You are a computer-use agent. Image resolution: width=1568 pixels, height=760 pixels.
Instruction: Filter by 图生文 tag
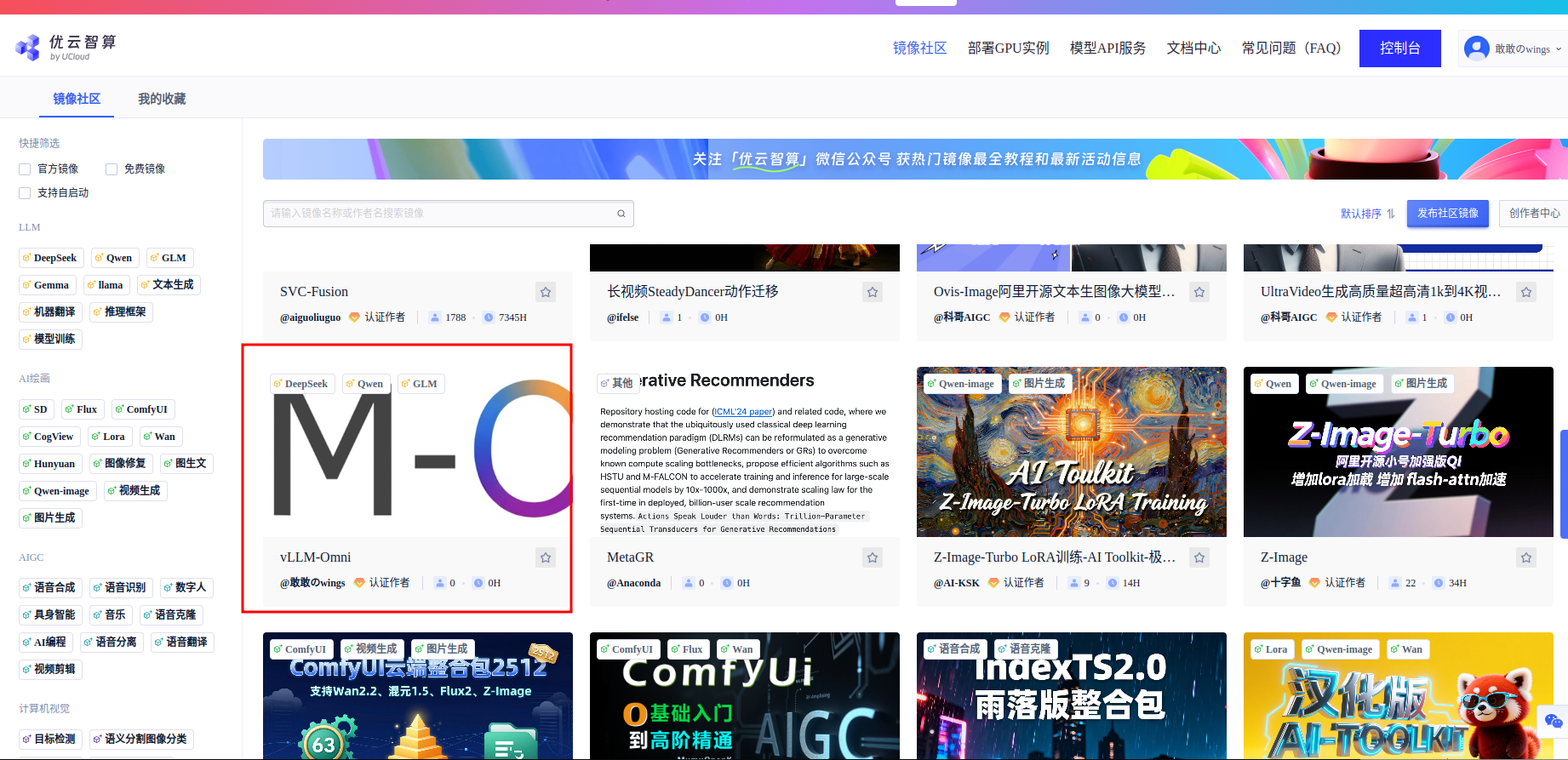point(186,464)
